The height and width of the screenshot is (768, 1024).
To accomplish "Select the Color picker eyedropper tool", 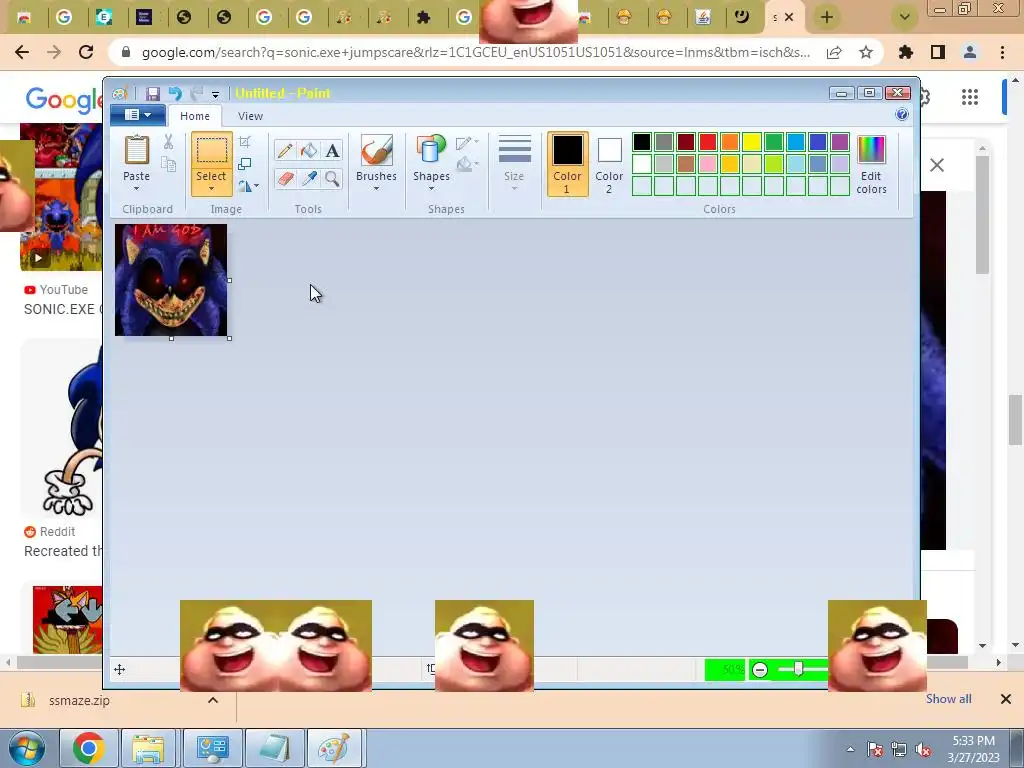I will [308, 178].
